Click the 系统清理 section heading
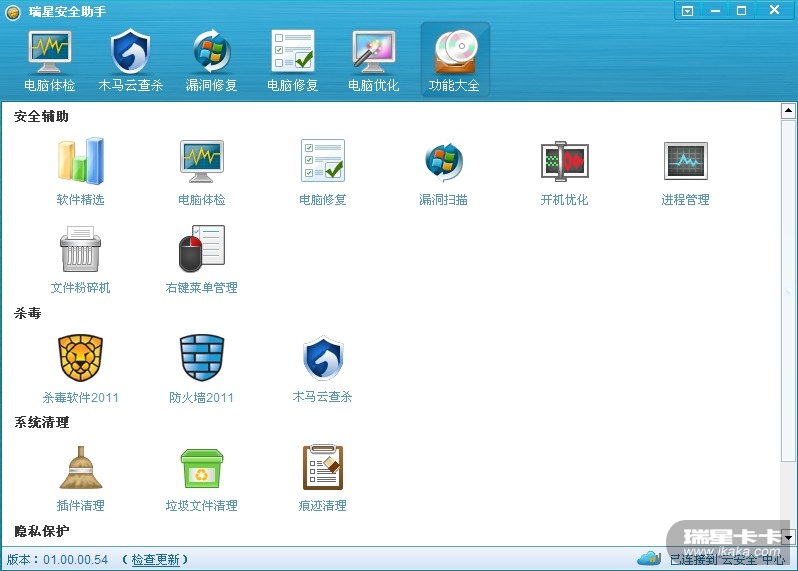798x571 pixels. (x=41, y=422)
